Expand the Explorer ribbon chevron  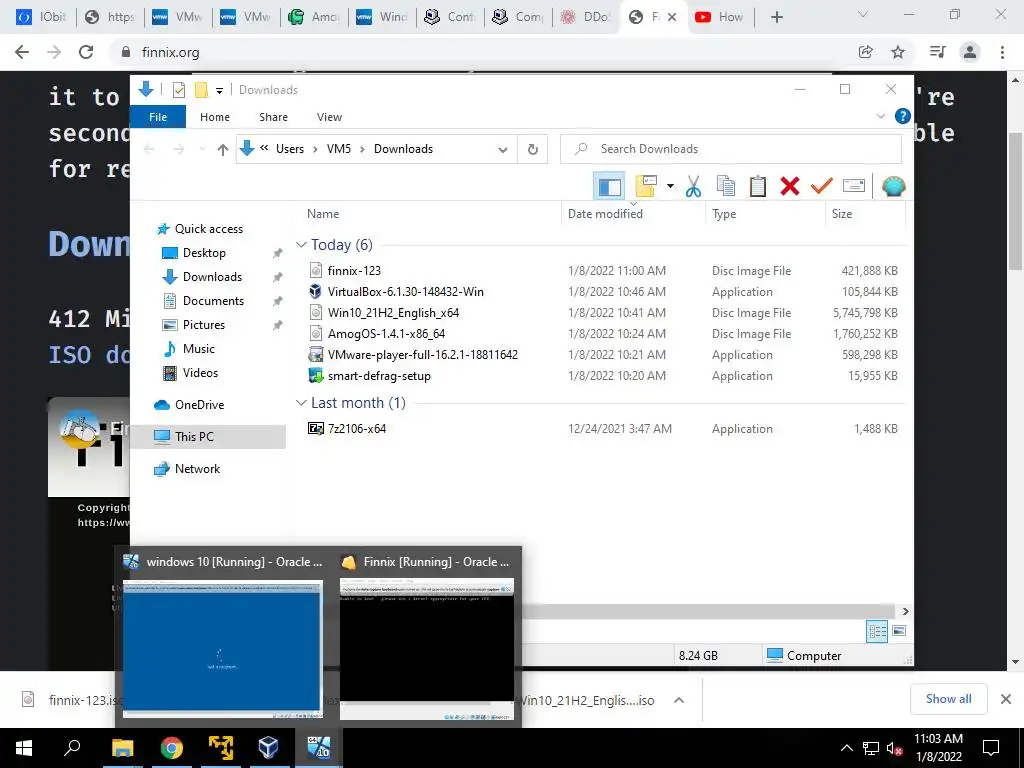click(880, 116)
